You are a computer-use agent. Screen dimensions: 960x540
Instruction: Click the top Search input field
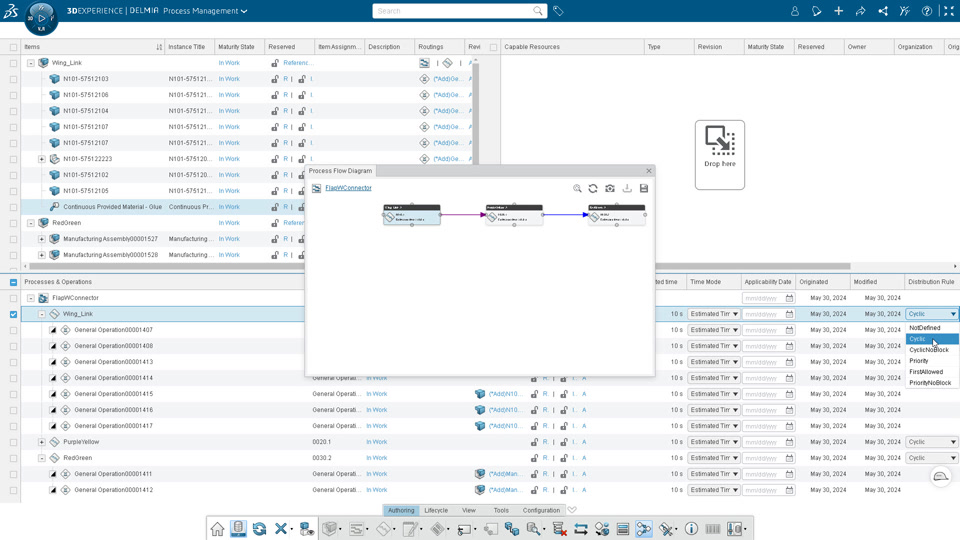(x=453, y=11)
